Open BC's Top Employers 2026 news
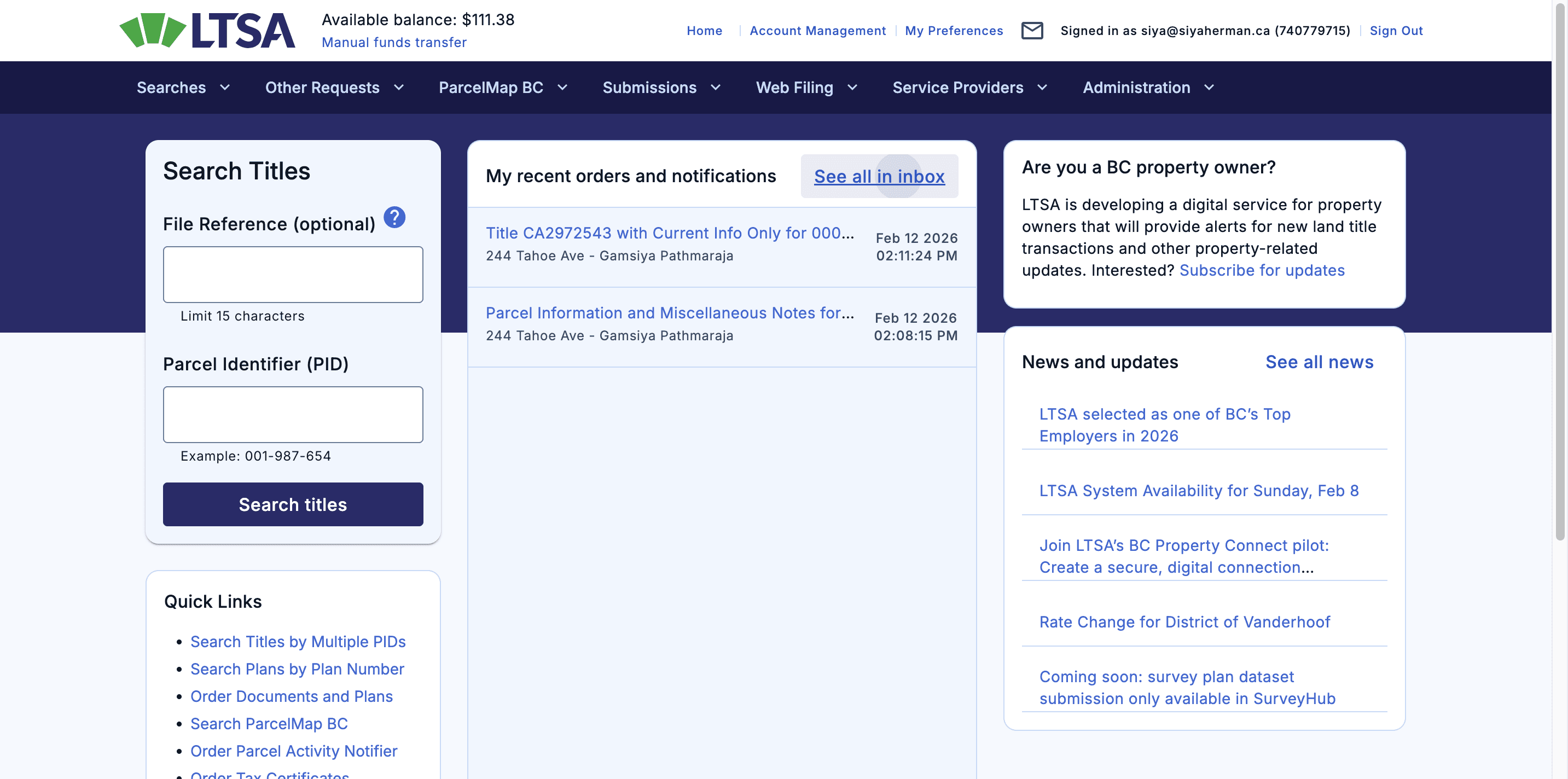The width and height of the screenshot is (1568, 779). (1164, 425)
